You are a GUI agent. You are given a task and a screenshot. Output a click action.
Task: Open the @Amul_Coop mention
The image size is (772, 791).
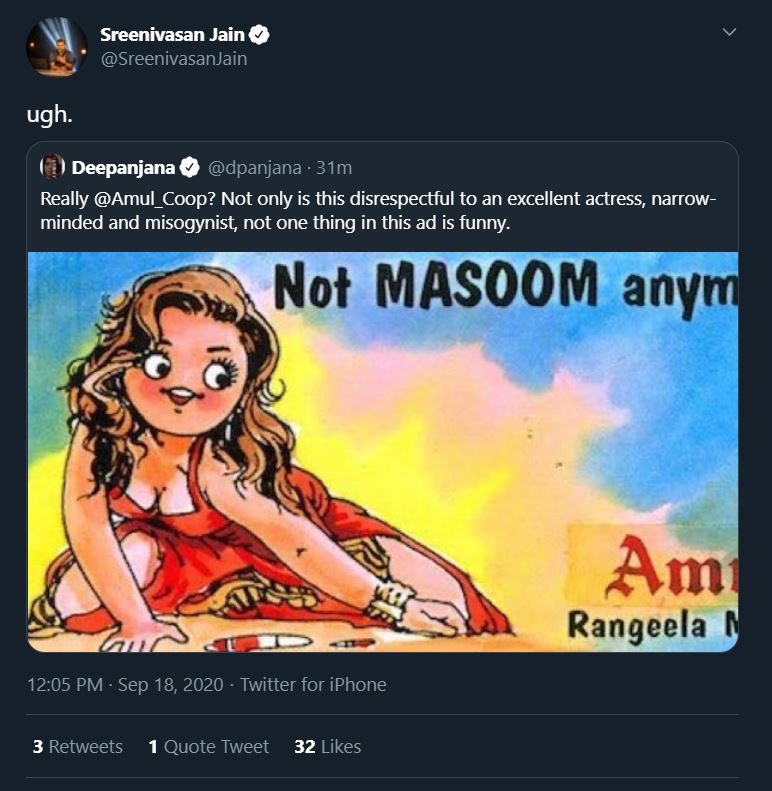coord(154,199)
